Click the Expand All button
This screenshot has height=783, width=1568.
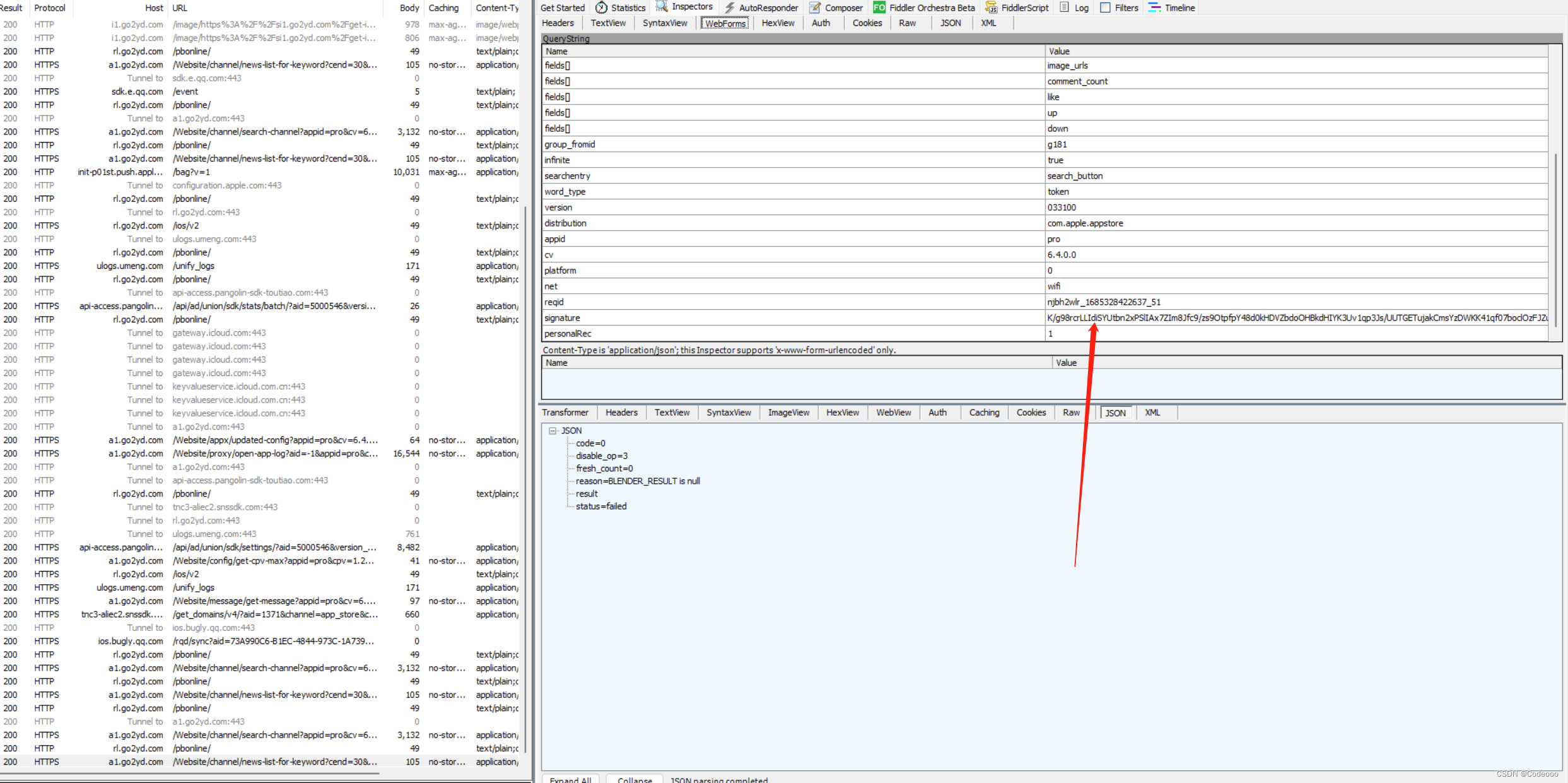tap(572, 778)
